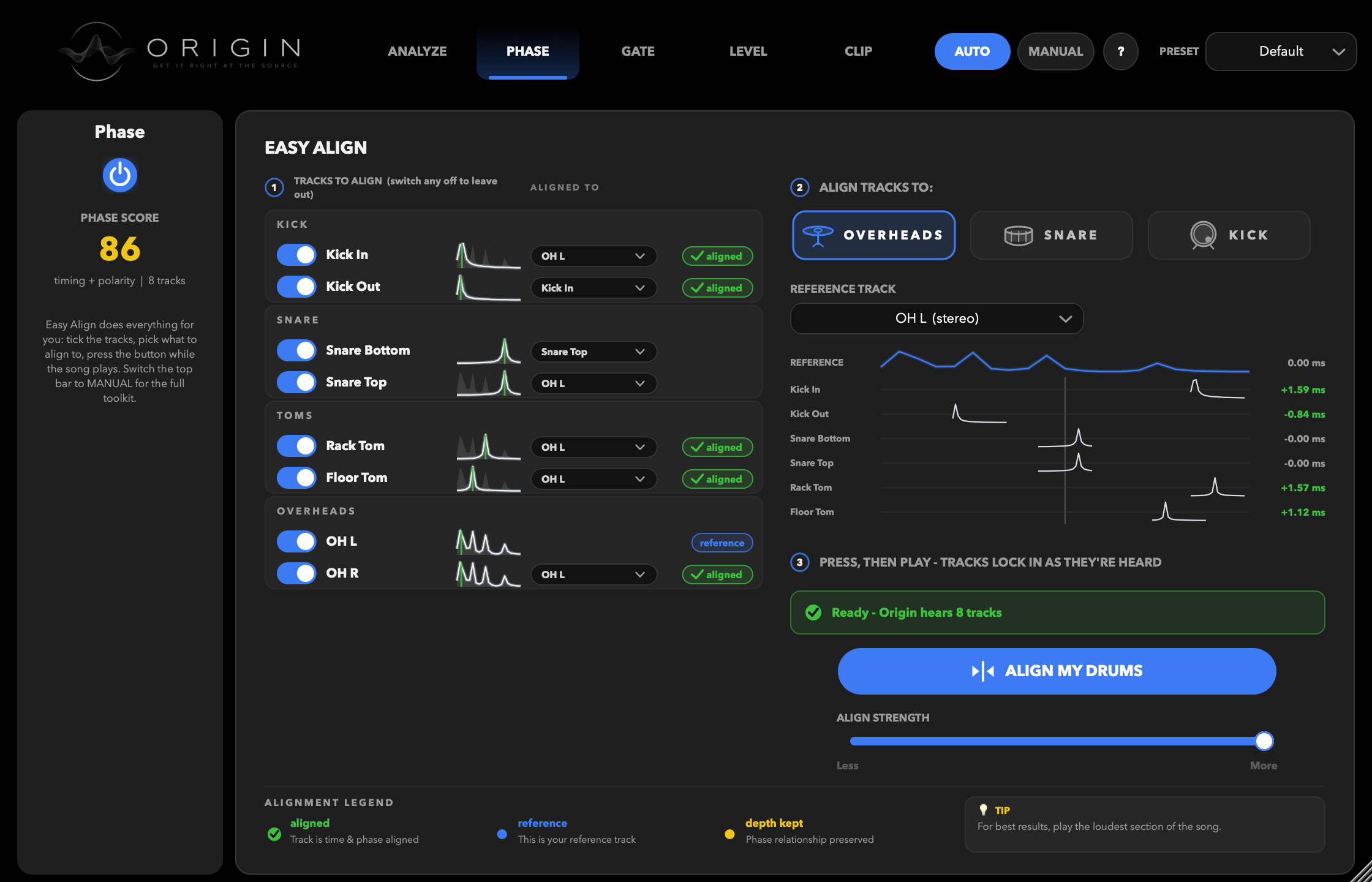Toggle the Floor Tom track switch

pos(296,478)
